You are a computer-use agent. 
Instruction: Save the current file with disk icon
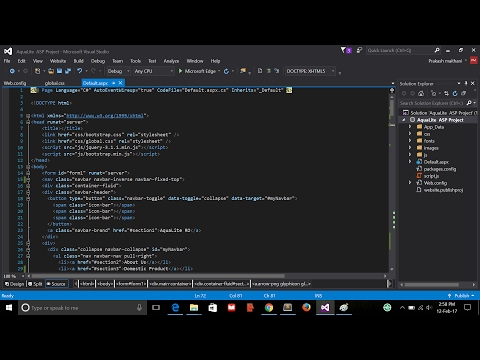(59, 71)
